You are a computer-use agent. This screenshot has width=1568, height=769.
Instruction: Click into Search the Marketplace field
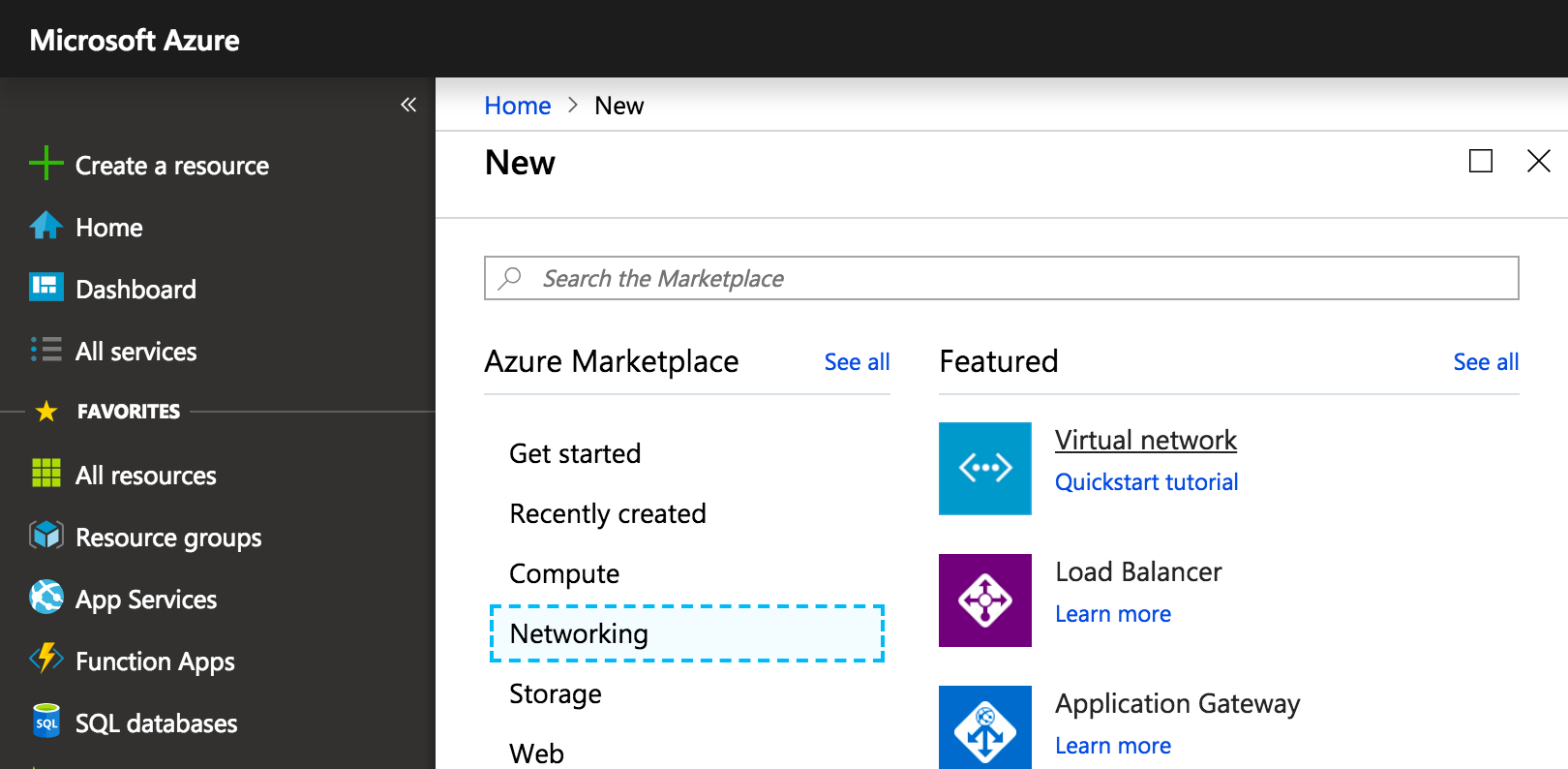tap(1002, 278)
